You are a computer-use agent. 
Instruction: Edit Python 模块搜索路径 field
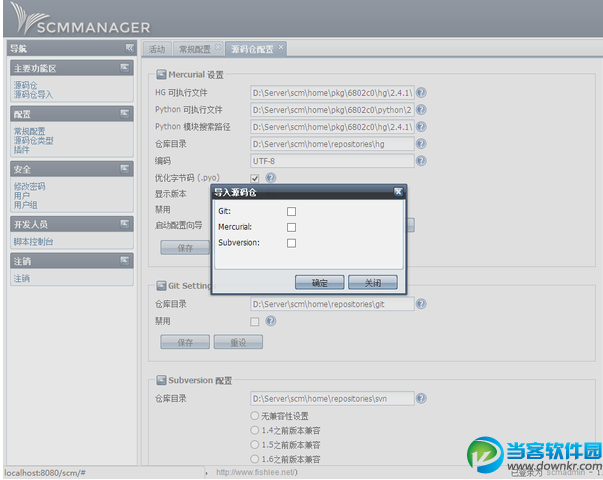click(x=332, y=127)
